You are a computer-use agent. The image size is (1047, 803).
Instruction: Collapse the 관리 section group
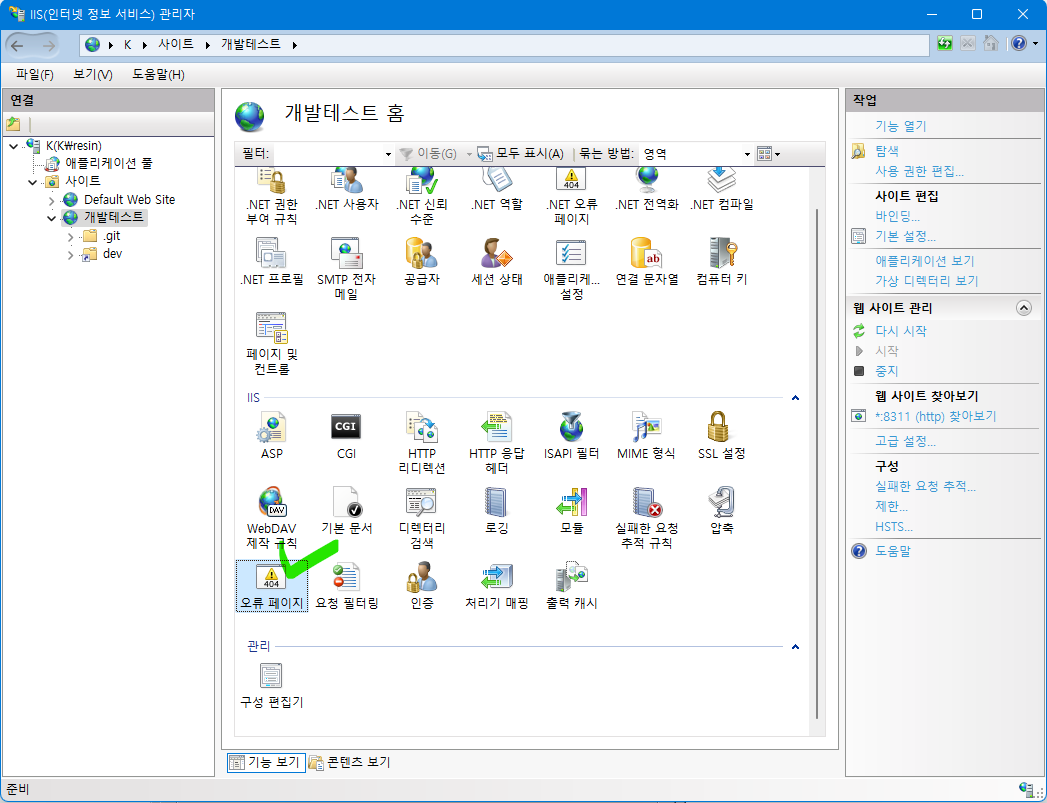(x=795, y=647)
